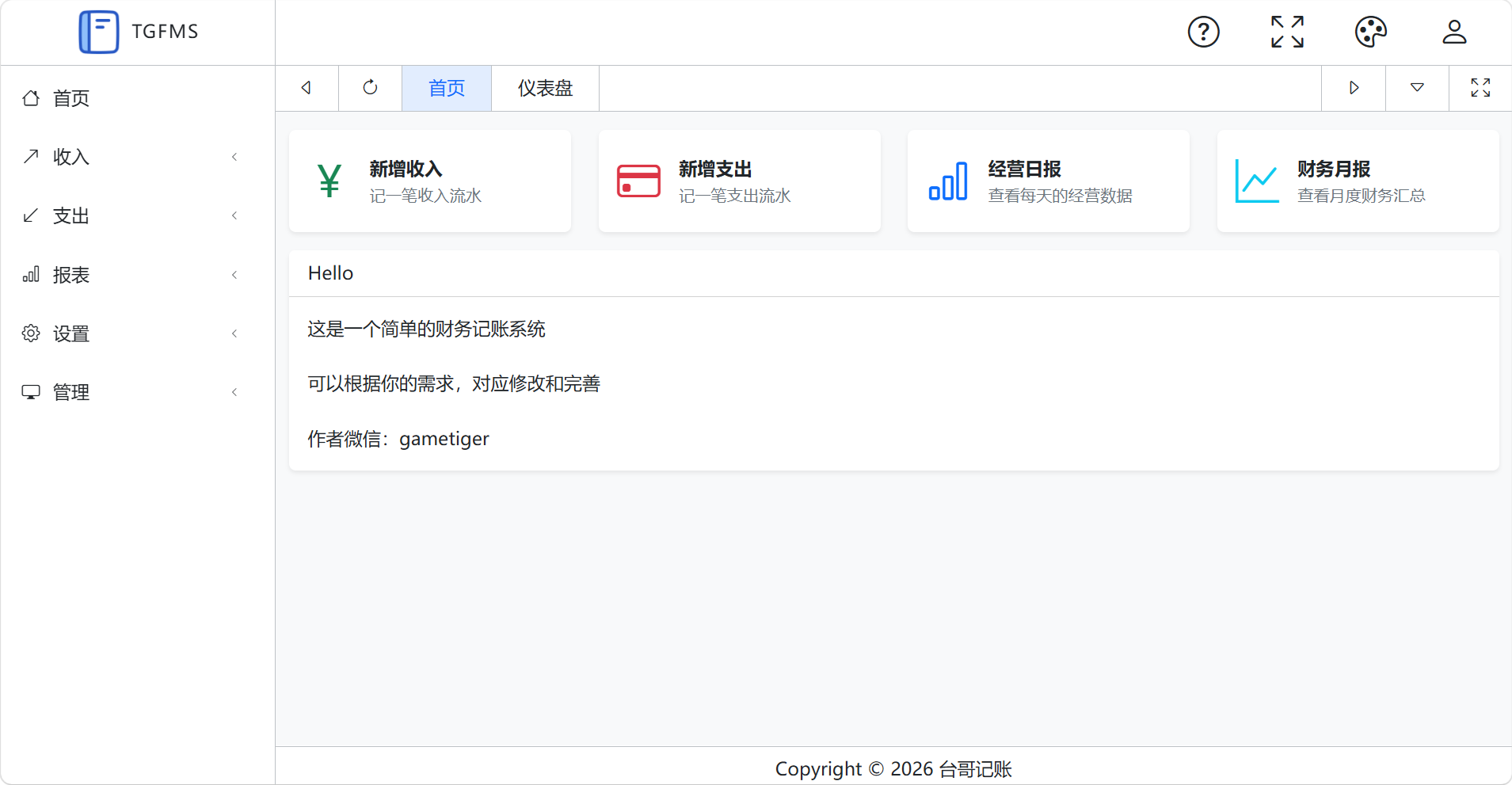Click the house icon next to 首页 in sidebar
This screenshot has width=1512, height=785.
coord(31,98)
